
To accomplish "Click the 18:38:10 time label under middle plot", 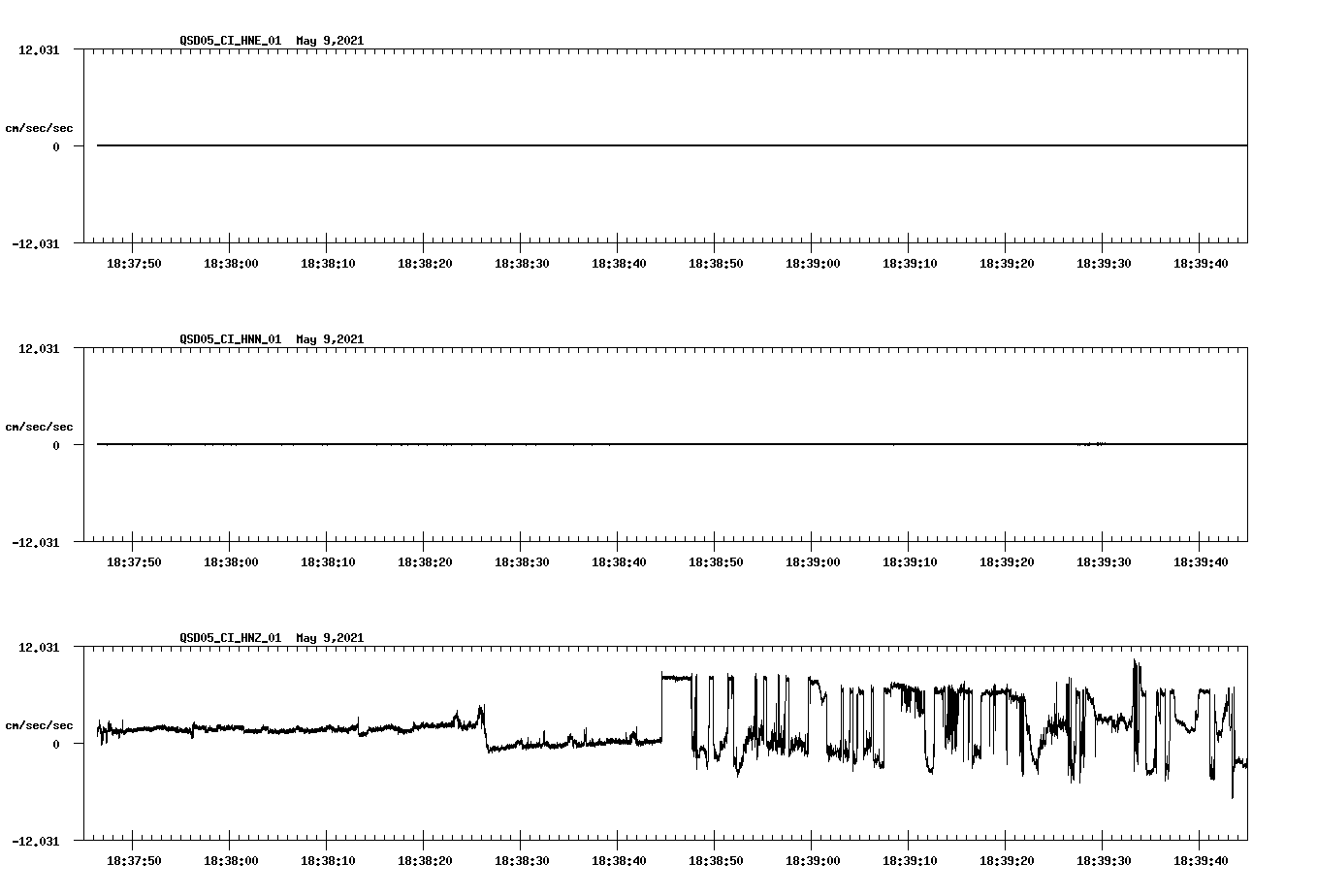I will point(327,560).
